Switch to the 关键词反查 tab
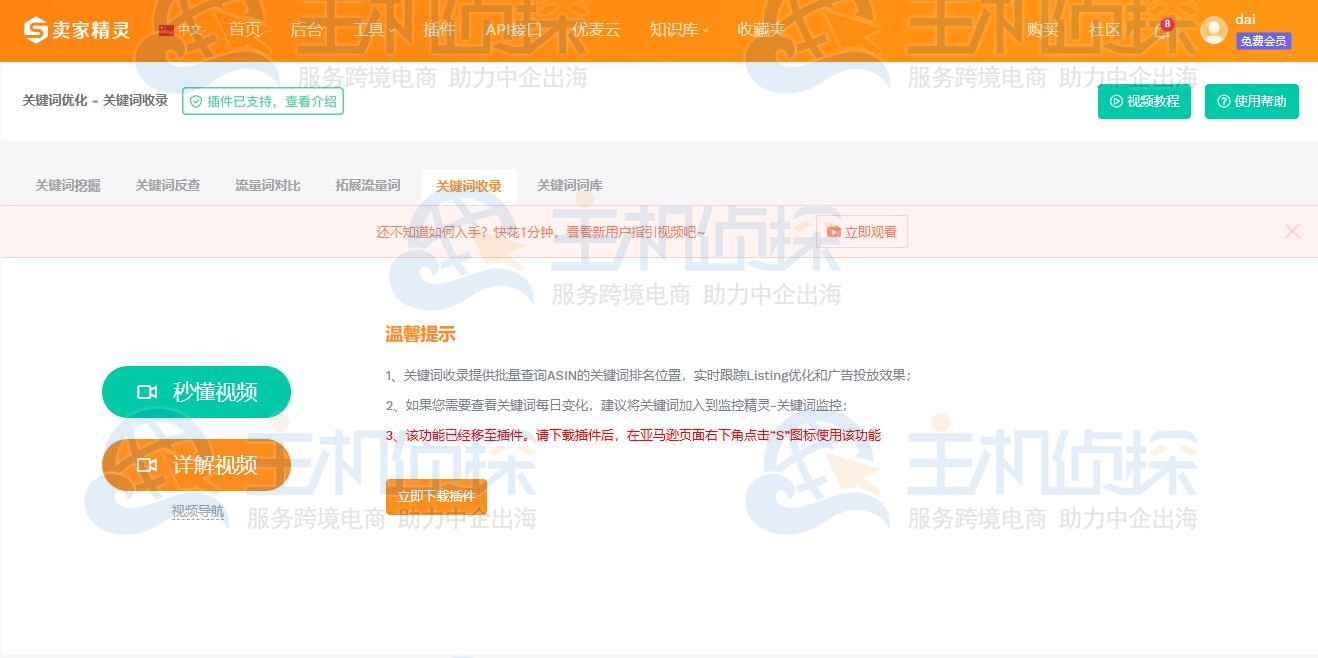Viewport: 1318px width, 658px height. pos(167,185)
